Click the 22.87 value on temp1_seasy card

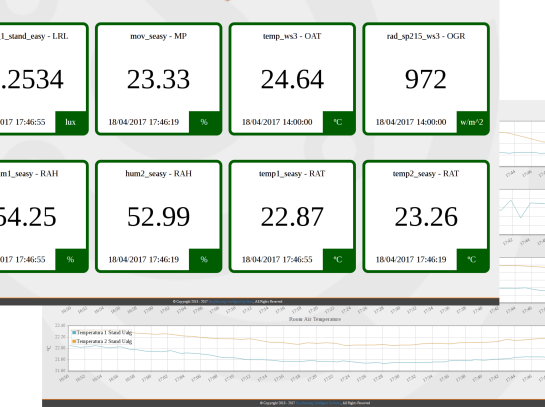[x=292, y=217]
